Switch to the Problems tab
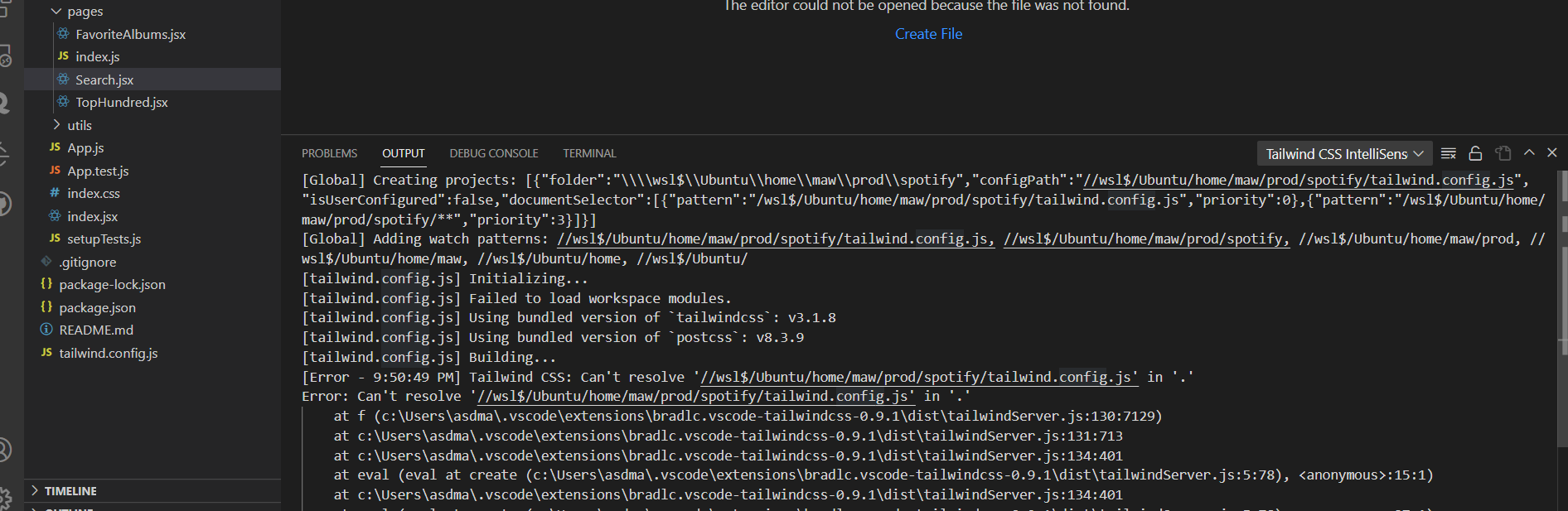The width and height of the screenshot is (1568, 511). click(x=329, y=153)
